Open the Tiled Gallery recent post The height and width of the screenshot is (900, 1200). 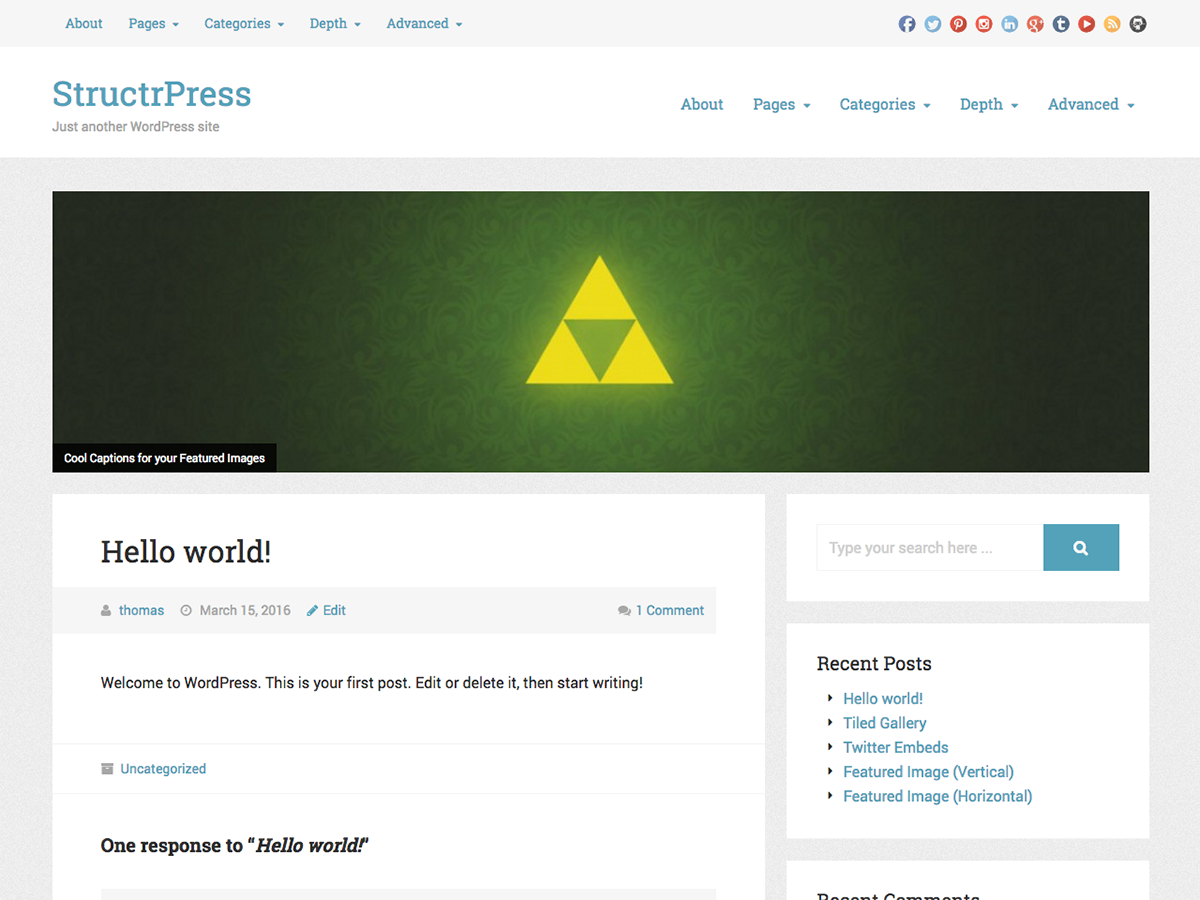pos(884,723)
